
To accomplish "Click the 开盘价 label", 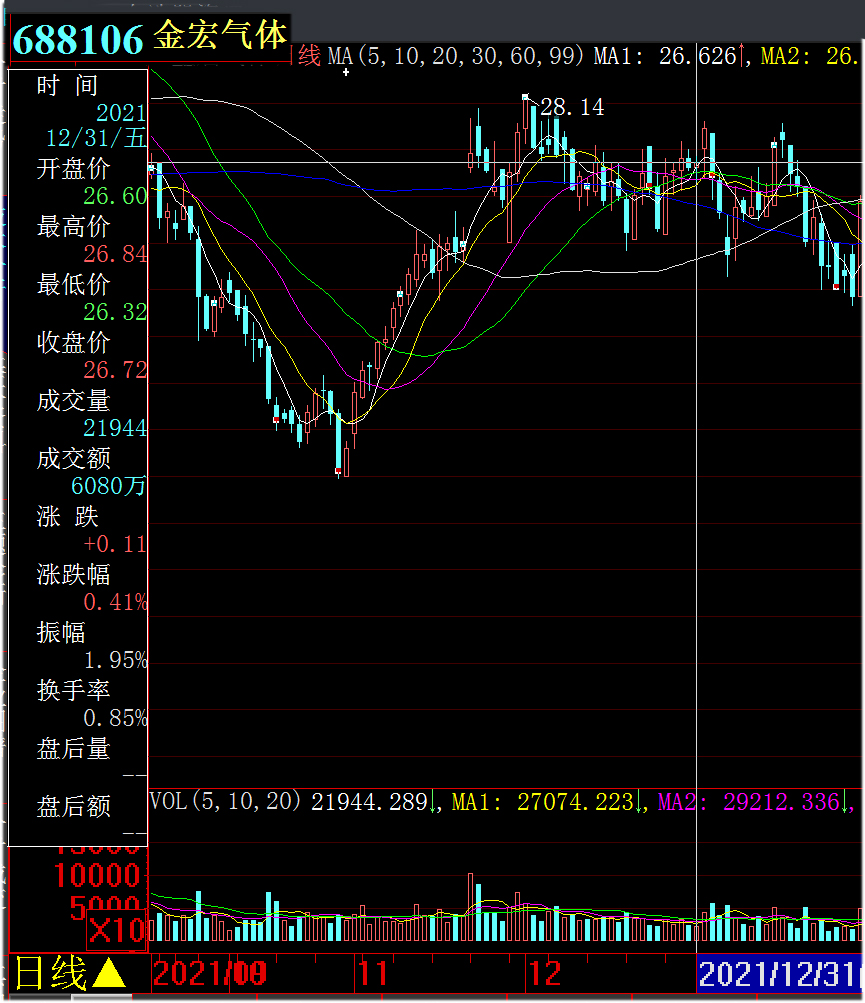I will click(x=73, y=169).
